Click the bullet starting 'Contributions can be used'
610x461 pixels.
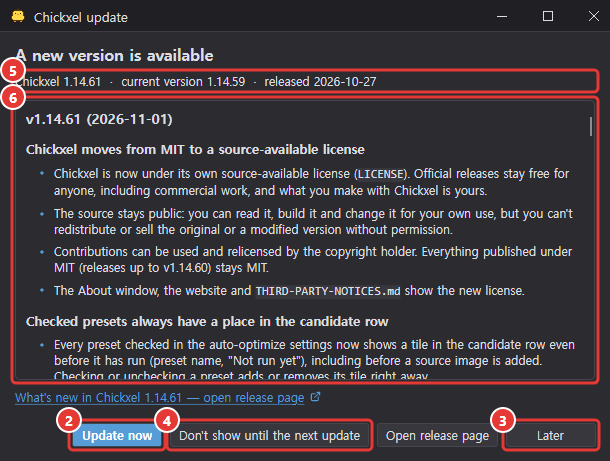click(313, 259)
